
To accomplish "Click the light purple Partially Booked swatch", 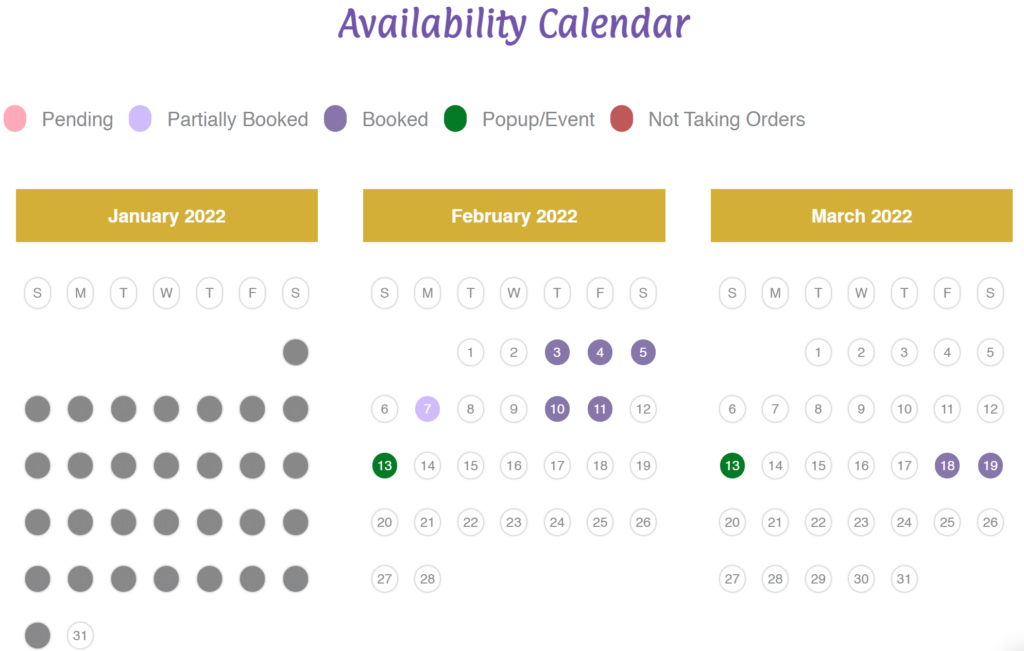I will (x=140, y=119).
